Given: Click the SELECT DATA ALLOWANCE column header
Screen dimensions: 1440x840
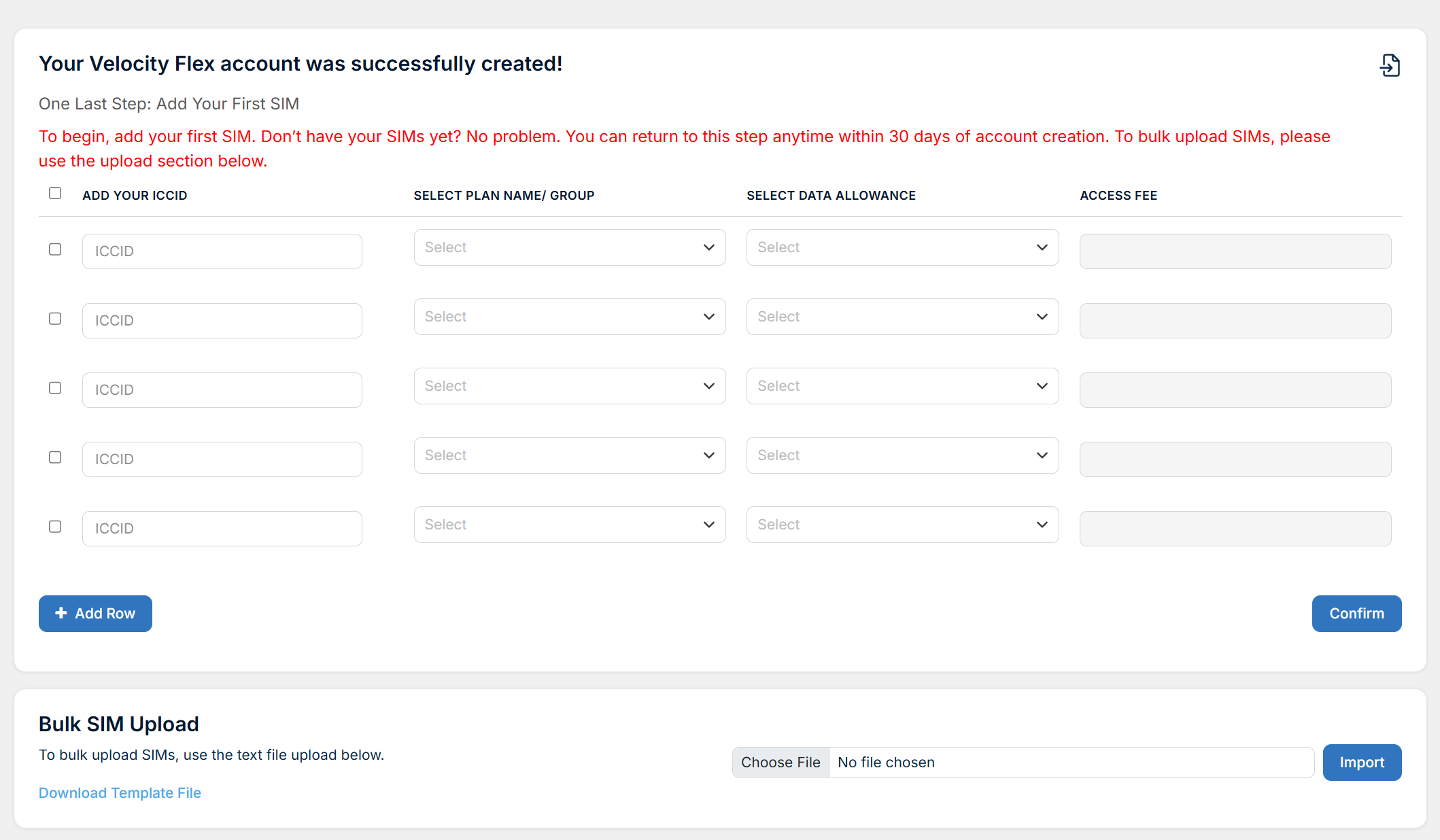Looking at the screenshot, I should 831,196.
